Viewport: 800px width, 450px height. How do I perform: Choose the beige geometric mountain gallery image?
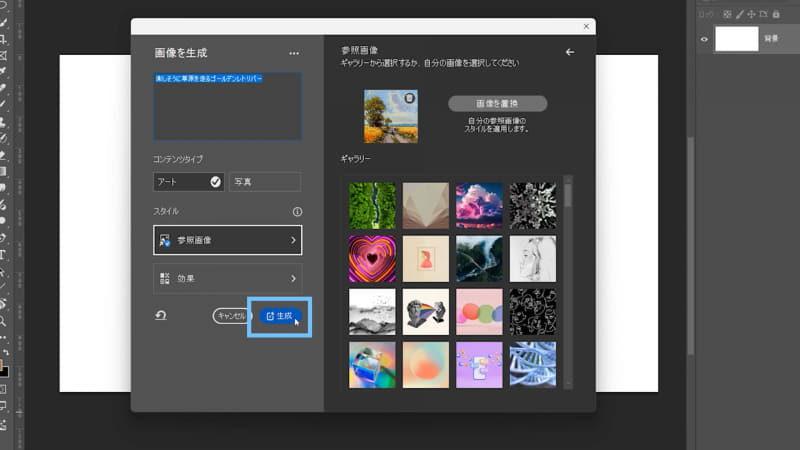tap(426, 206)
